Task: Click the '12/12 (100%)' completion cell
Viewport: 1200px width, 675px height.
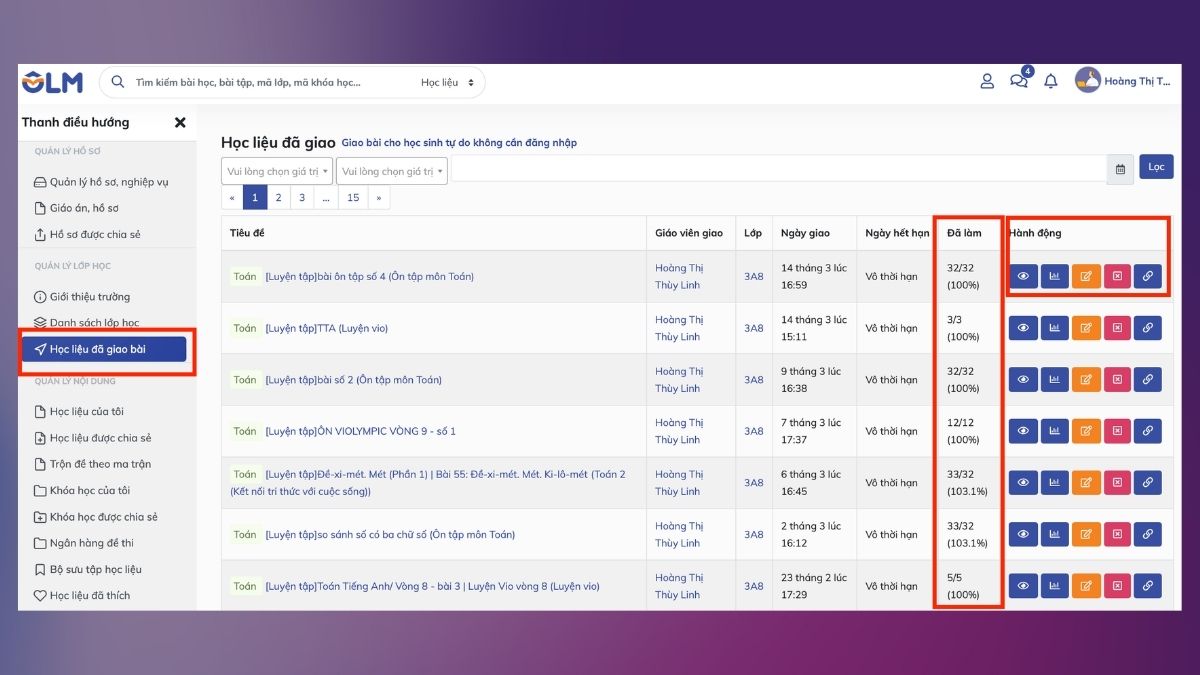Action: pos(968,431)
